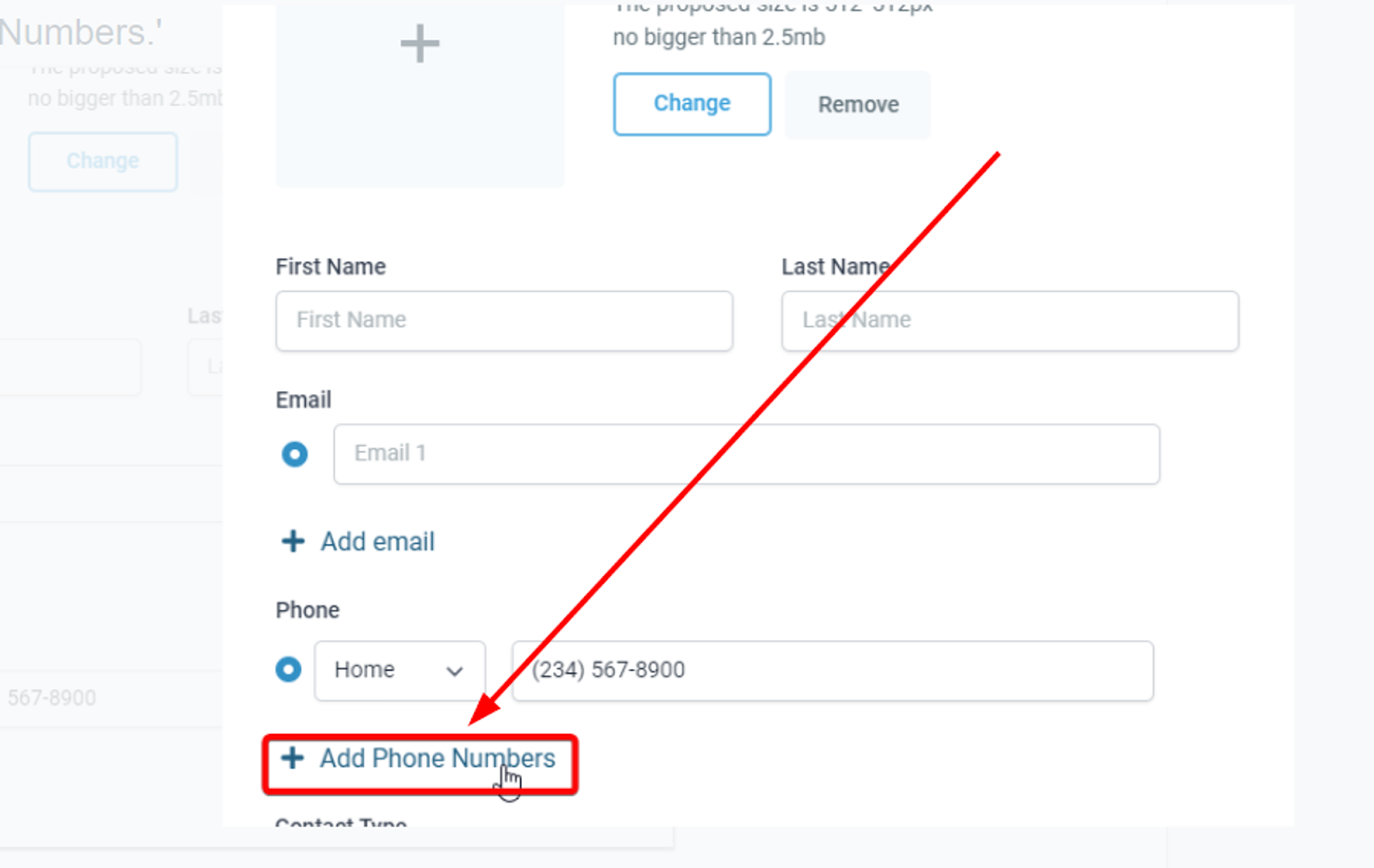Click the chevron arrow in phone type selector

coord(454,671)
